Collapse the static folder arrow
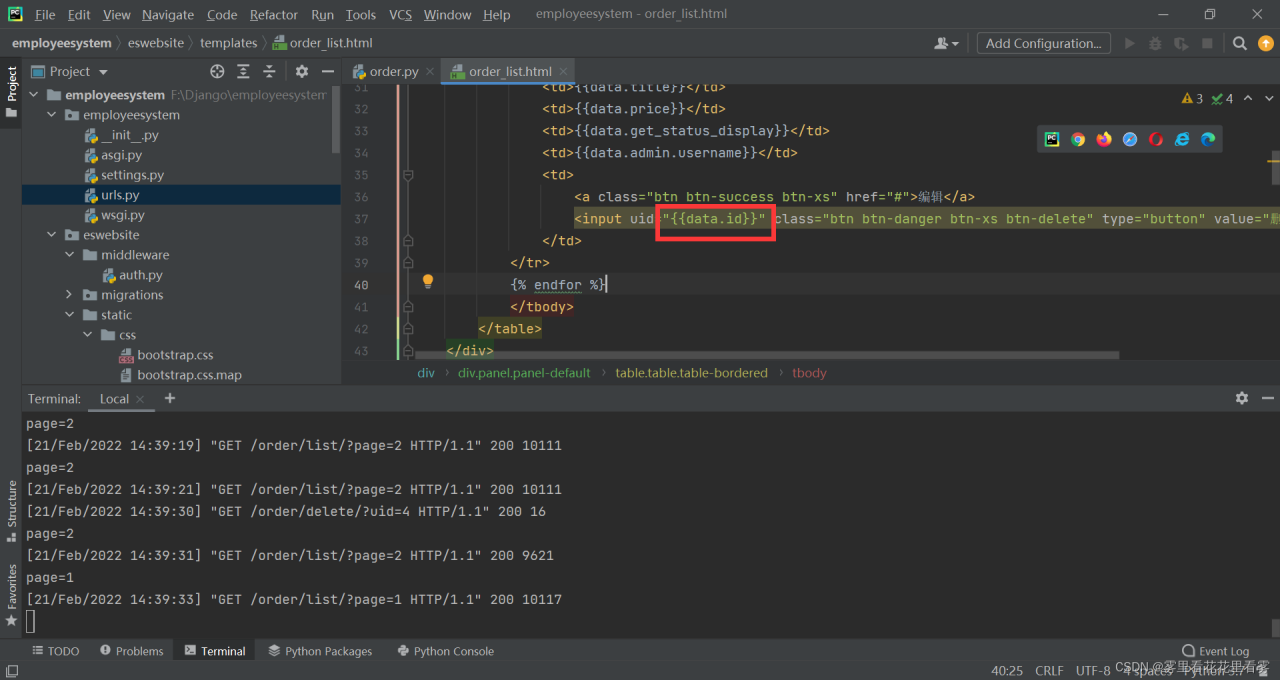This screenshot has height=680, width=1280. point(70,315)
